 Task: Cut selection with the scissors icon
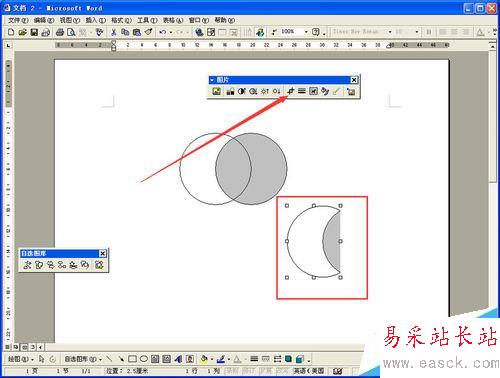pyautogui.click(x=114, y=32)
